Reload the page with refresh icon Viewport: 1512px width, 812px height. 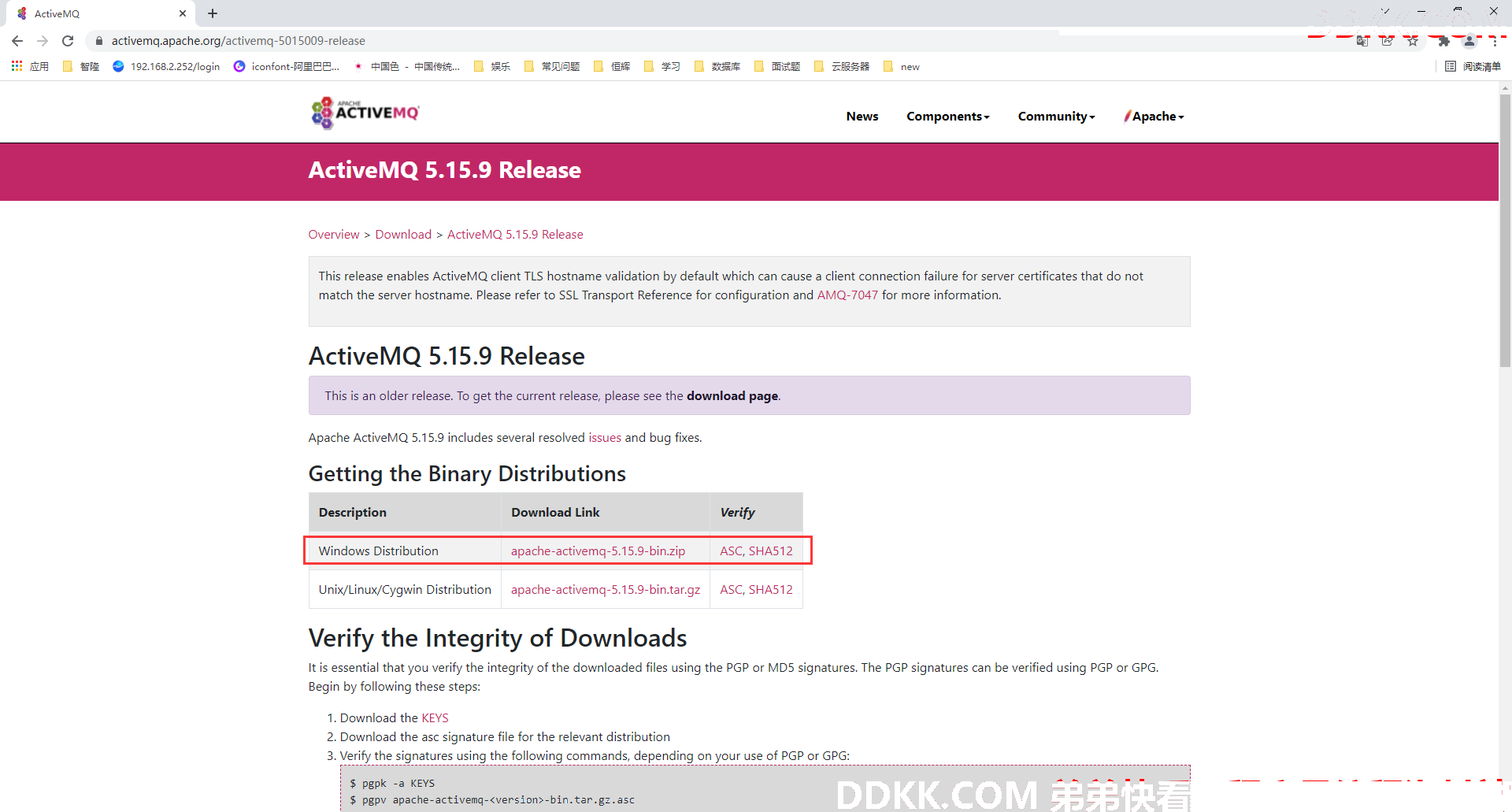click(x=68, y=41)
